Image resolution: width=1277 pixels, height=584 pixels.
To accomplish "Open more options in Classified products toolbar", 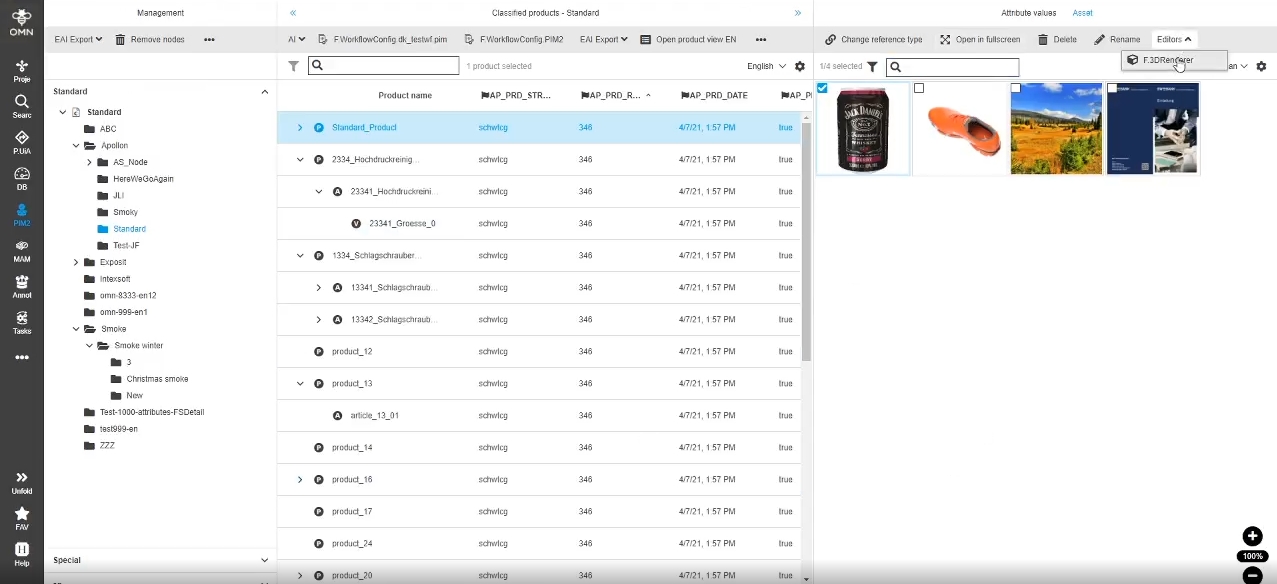I will pyautogui.click(x=761, y=40).
